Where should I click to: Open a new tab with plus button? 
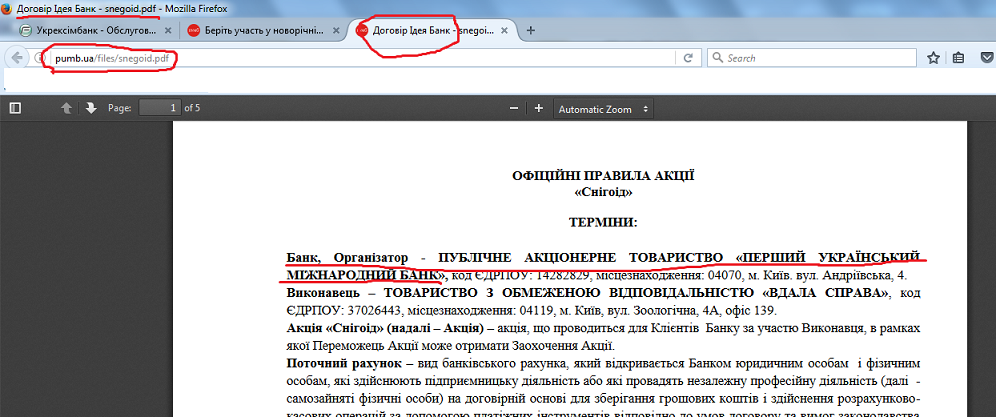531,30
